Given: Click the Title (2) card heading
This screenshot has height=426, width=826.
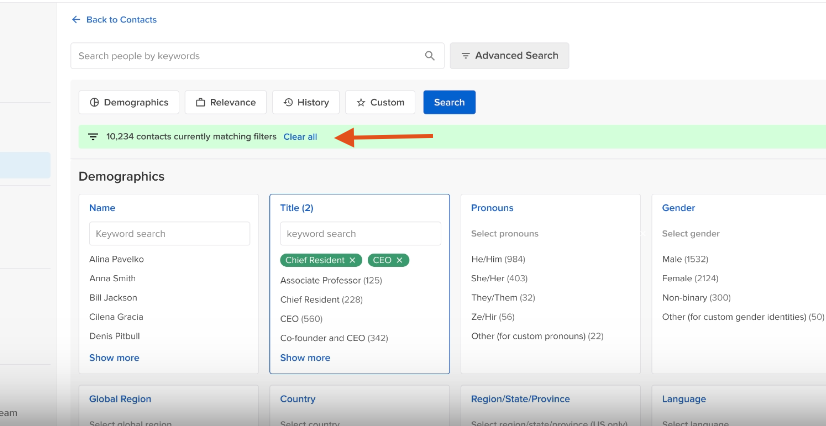Looking at the screenshot, I should [x=297, y=208].
